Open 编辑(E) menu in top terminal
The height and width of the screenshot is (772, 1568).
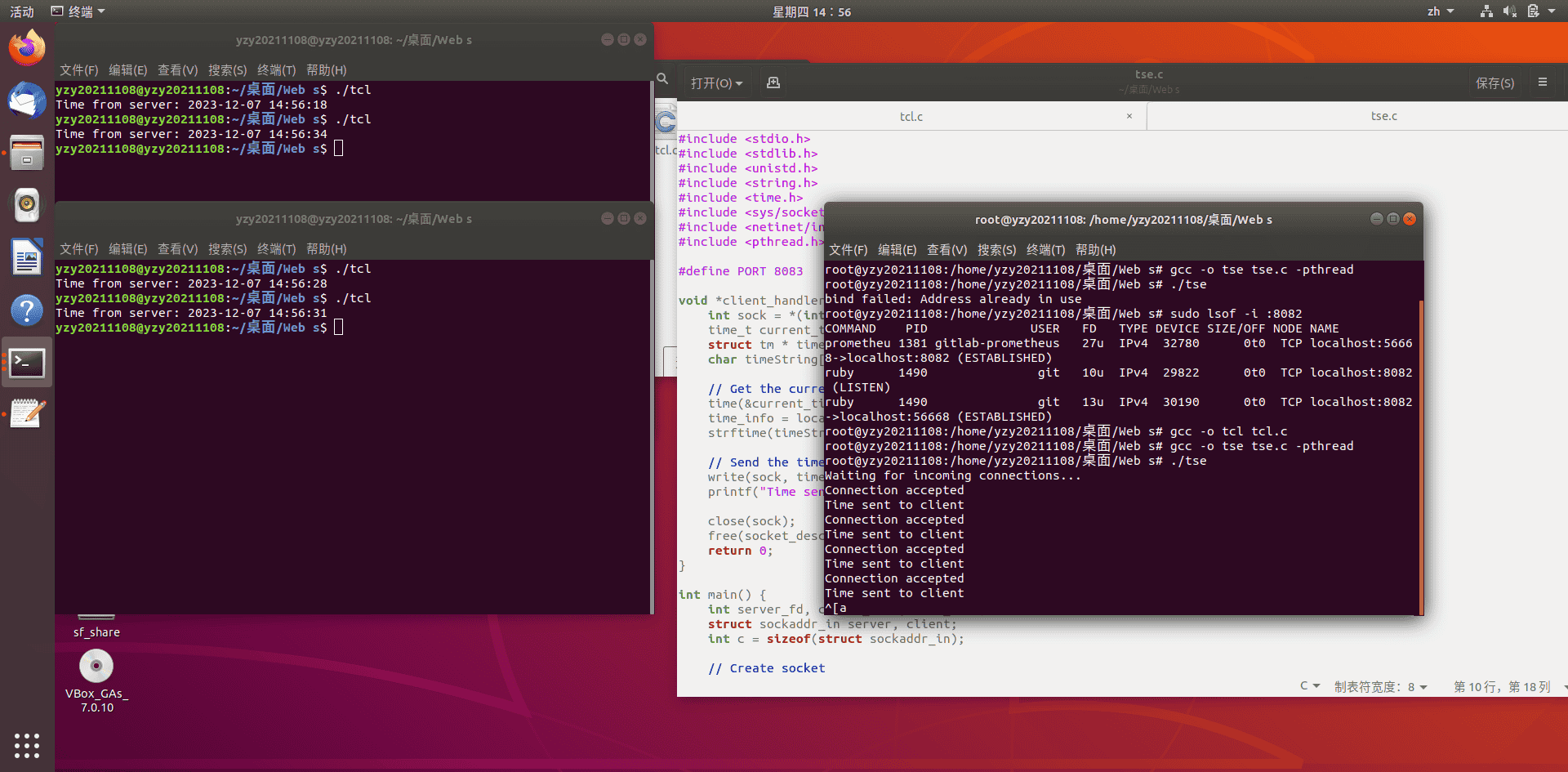click(x=127, y=70)
